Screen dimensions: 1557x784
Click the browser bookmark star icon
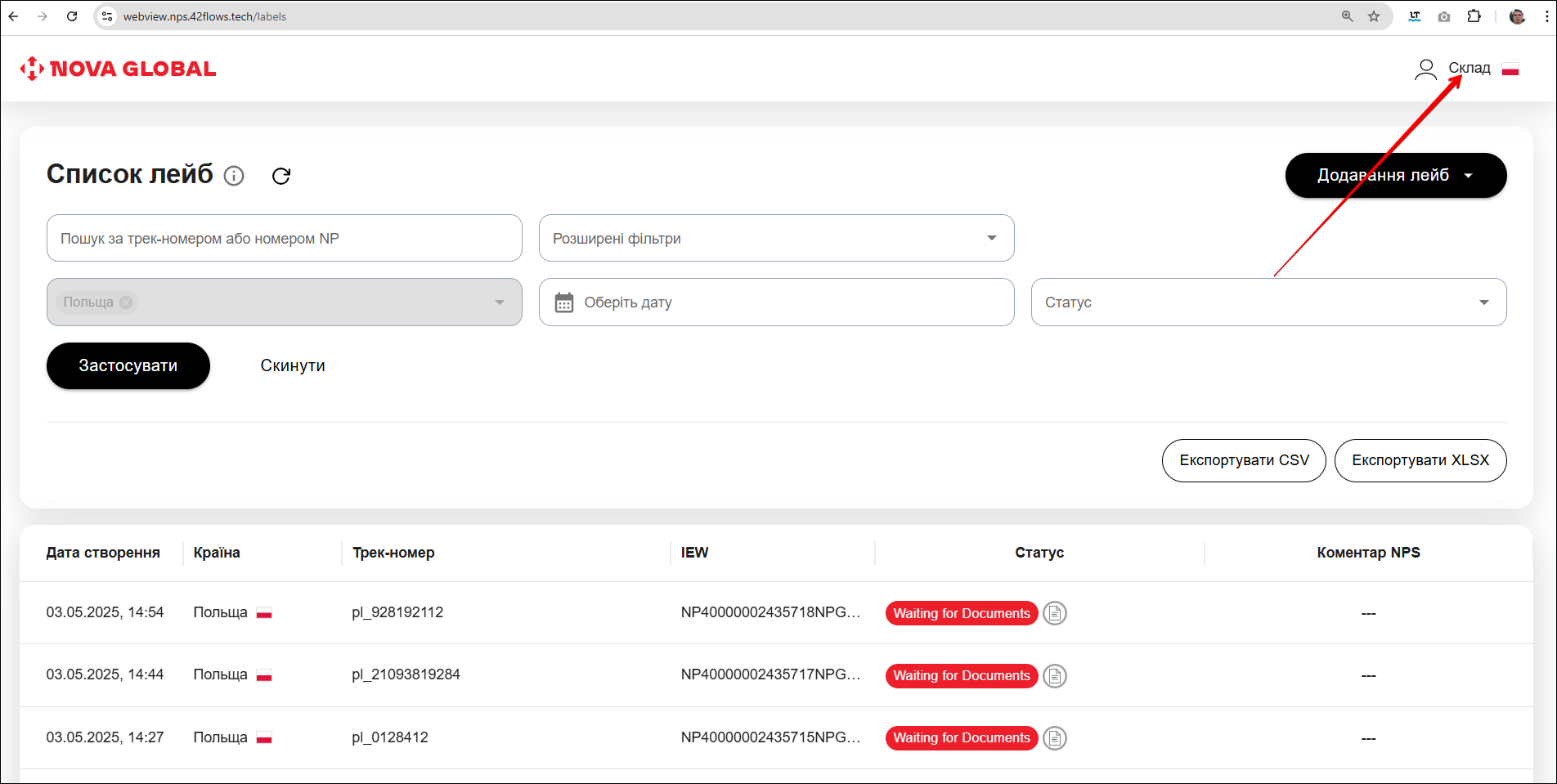coord(1374,16)
